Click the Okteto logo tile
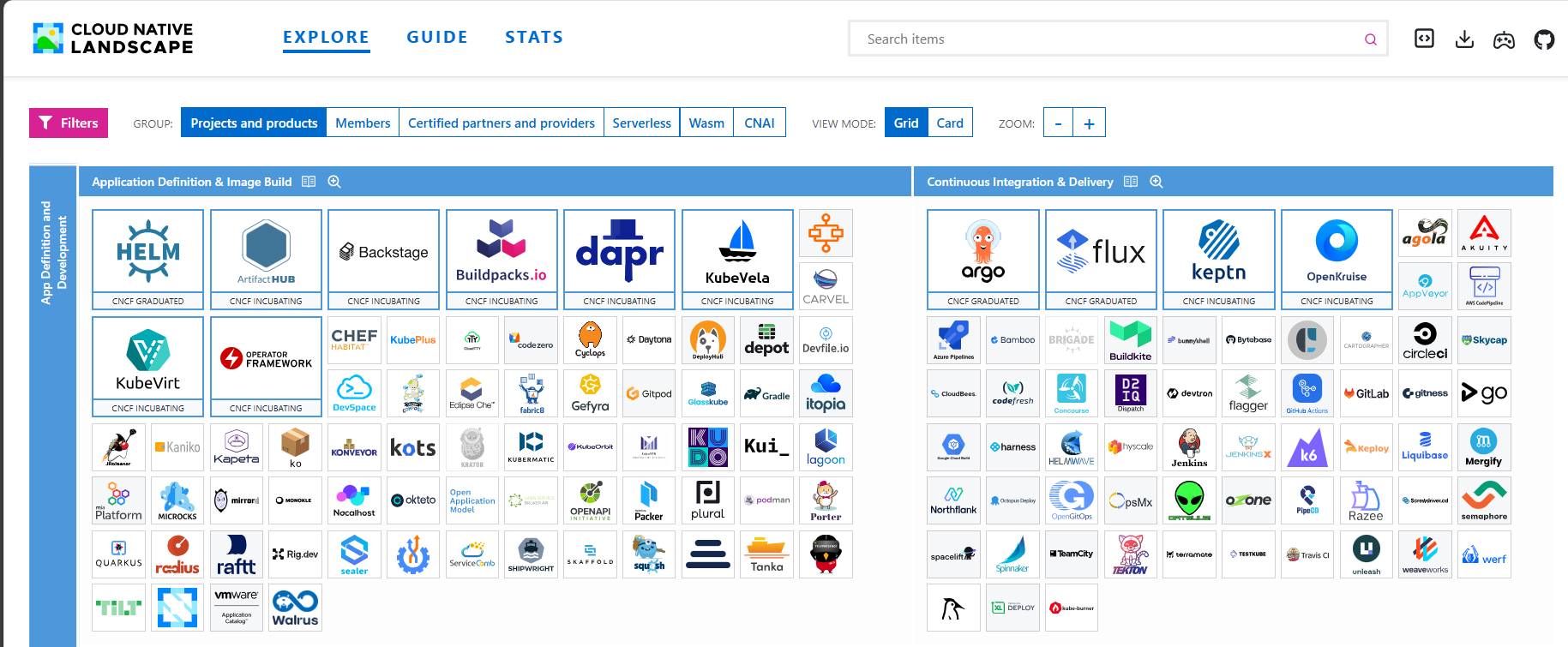Viewport: 1568px width, 647px height. pyautogui.click(x=413, y=500)
